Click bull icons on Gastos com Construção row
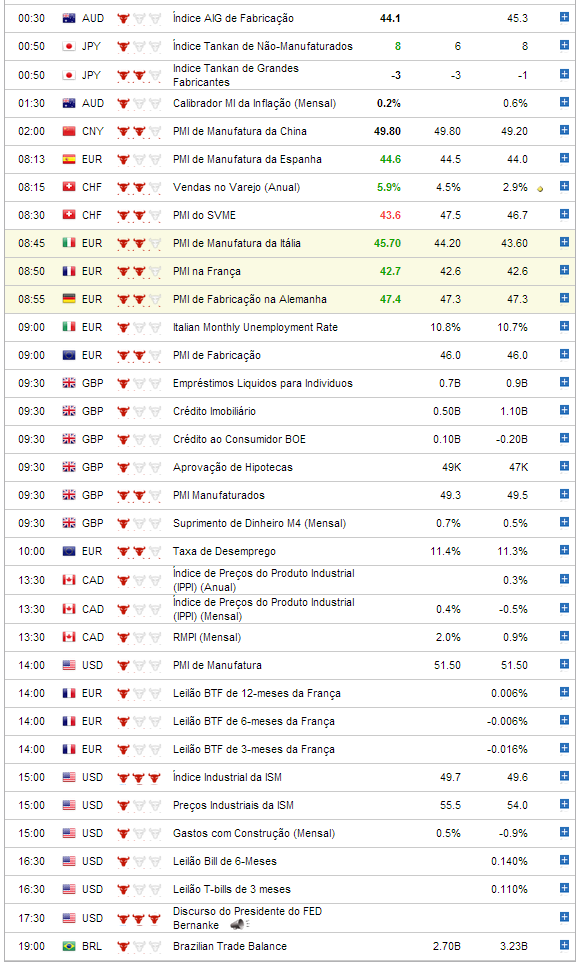Screen dimensions: 579x966 139,834
